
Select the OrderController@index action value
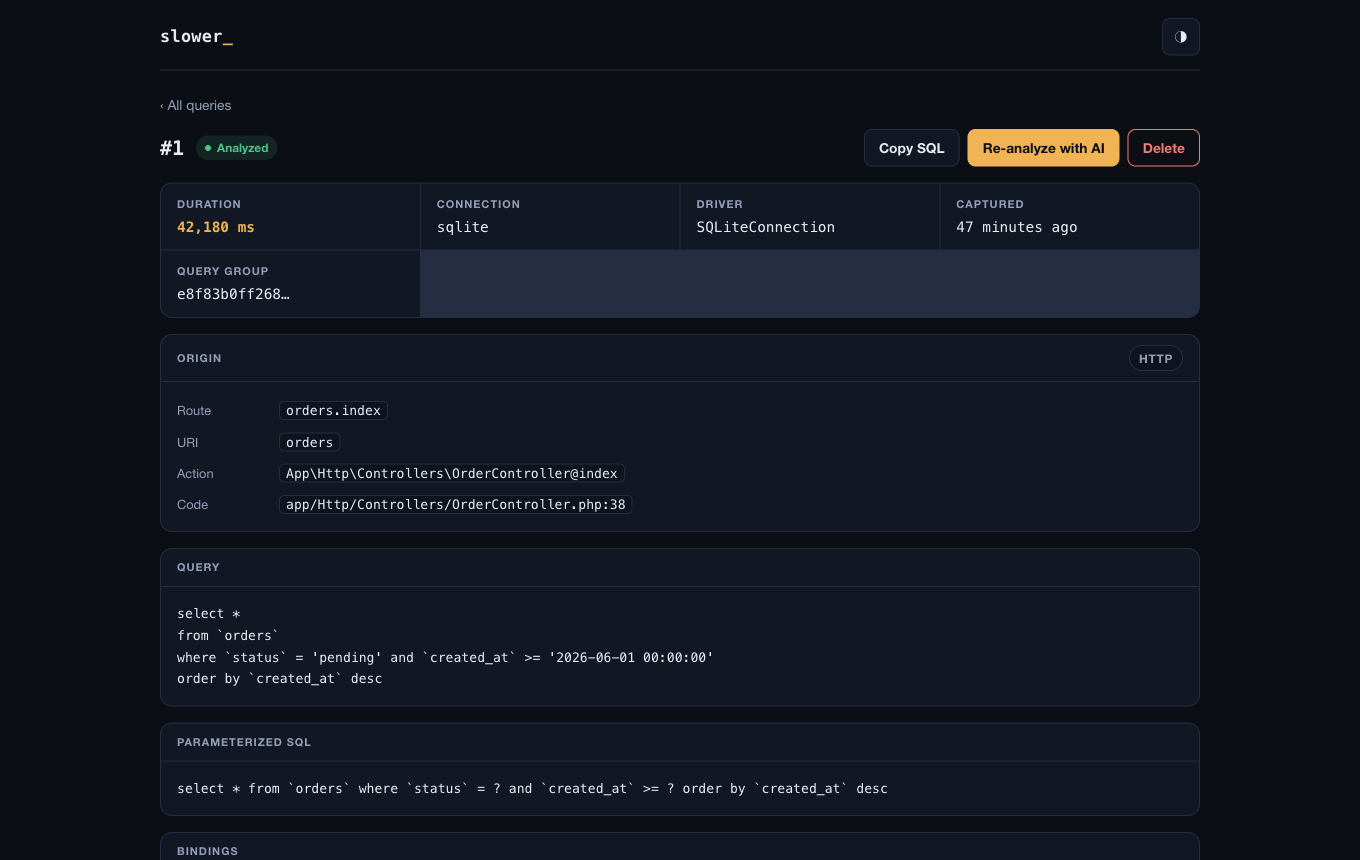click(452, 473)
